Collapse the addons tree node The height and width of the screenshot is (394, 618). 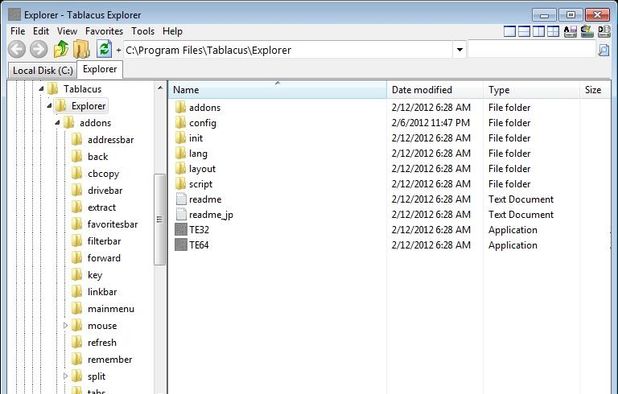click(x=58, y=123)
